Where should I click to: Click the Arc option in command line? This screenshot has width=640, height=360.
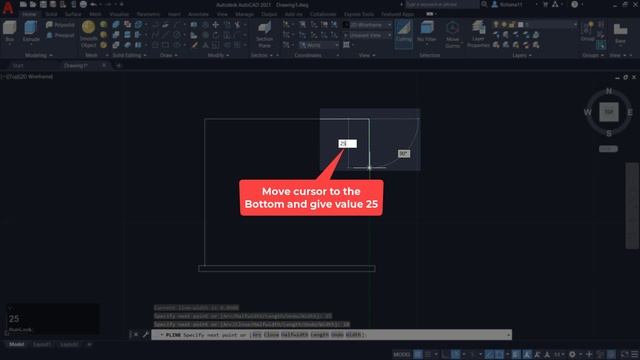tap(257, 335)
